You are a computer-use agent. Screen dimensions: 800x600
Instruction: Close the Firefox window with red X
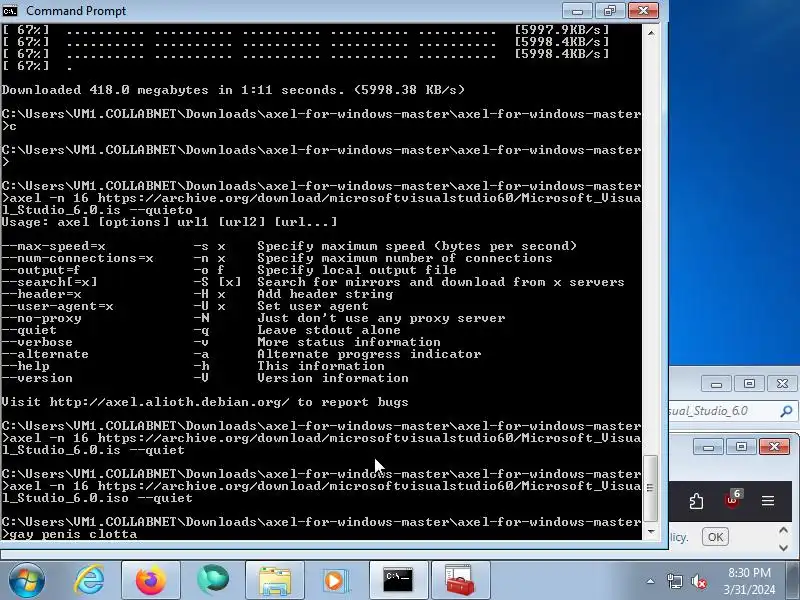tap(774, 447)
